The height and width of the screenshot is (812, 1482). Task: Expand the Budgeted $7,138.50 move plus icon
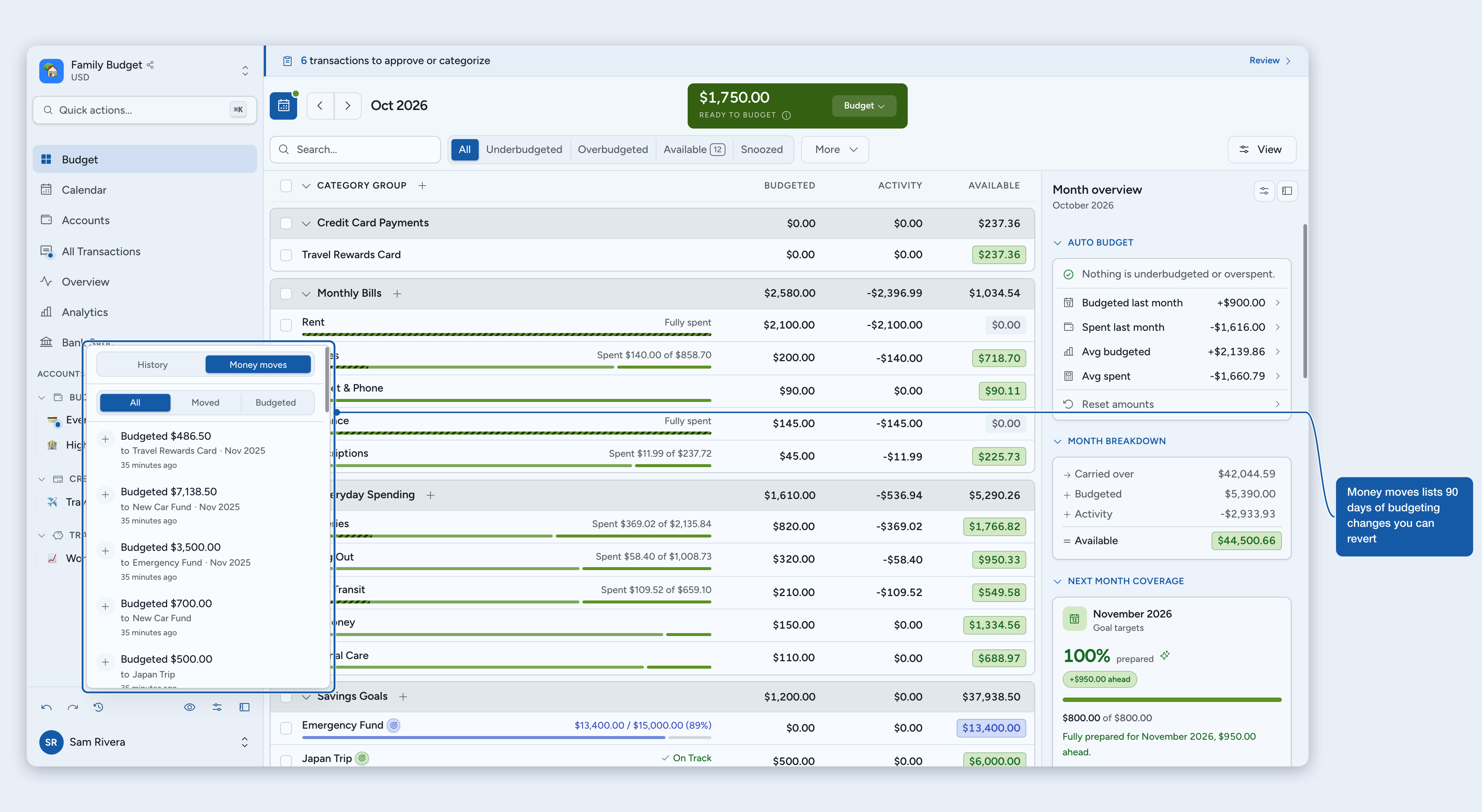point(105,495)
